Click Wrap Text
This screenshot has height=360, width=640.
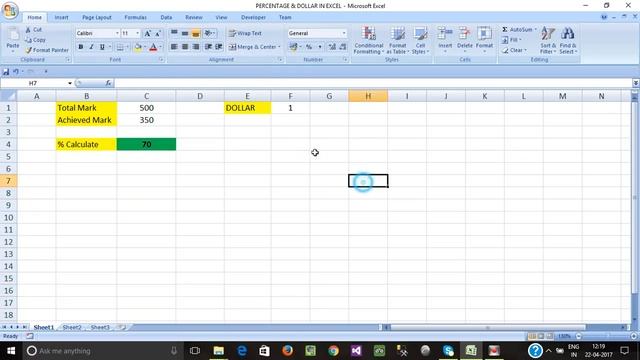point(245,33)
